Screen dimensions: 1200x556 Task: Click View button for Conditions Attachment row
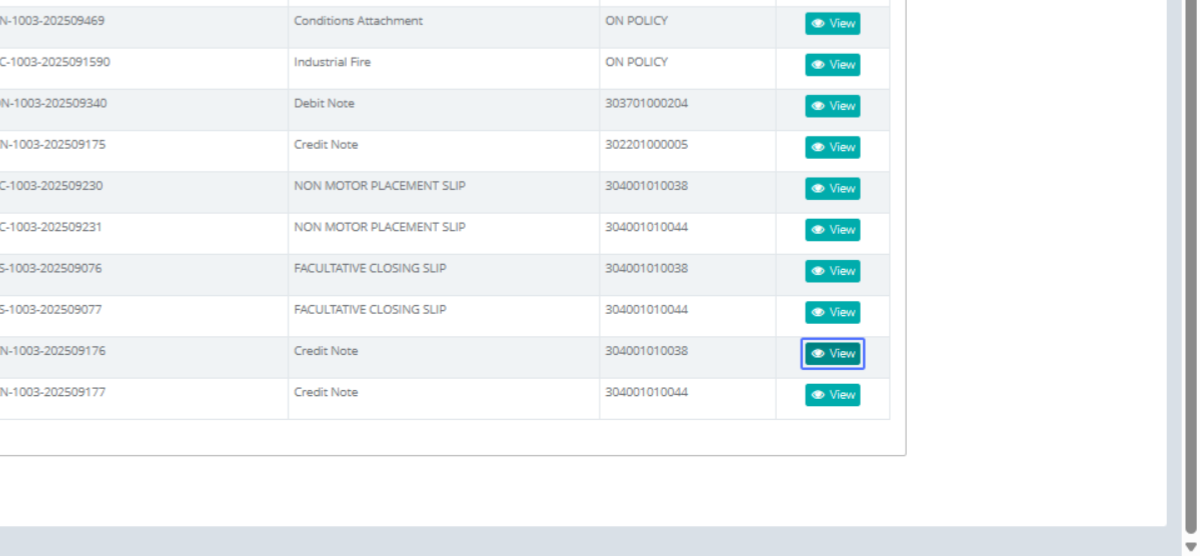pos(832,23)
